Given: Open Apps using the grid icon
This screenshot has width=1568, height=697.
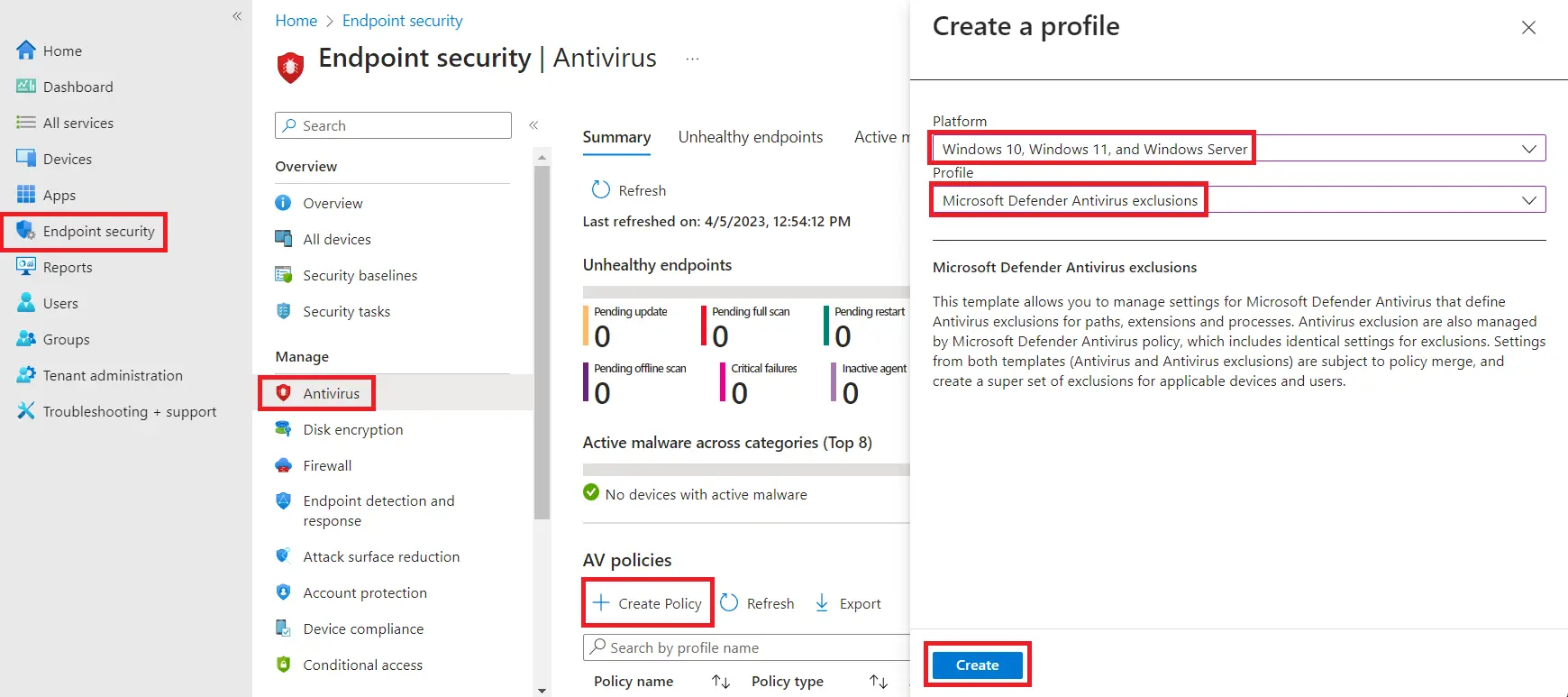Looking at the screenshot, I should [x=26, y=195].
